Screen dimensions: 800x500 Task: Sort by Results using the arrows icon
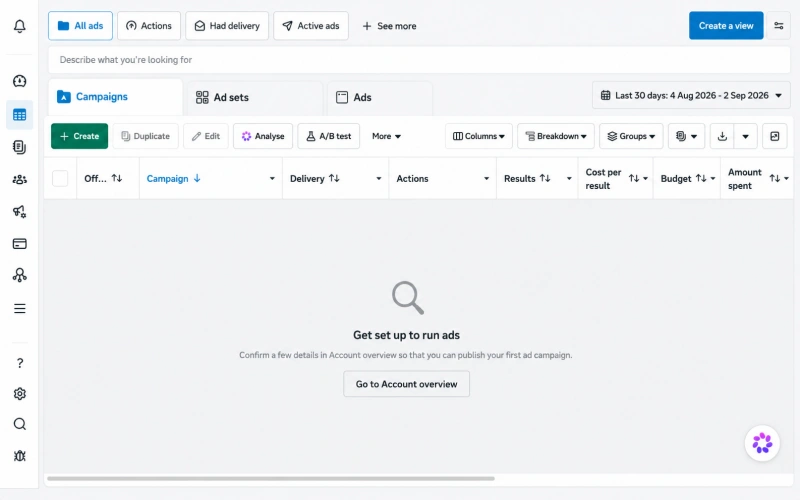tap(545, 178)
